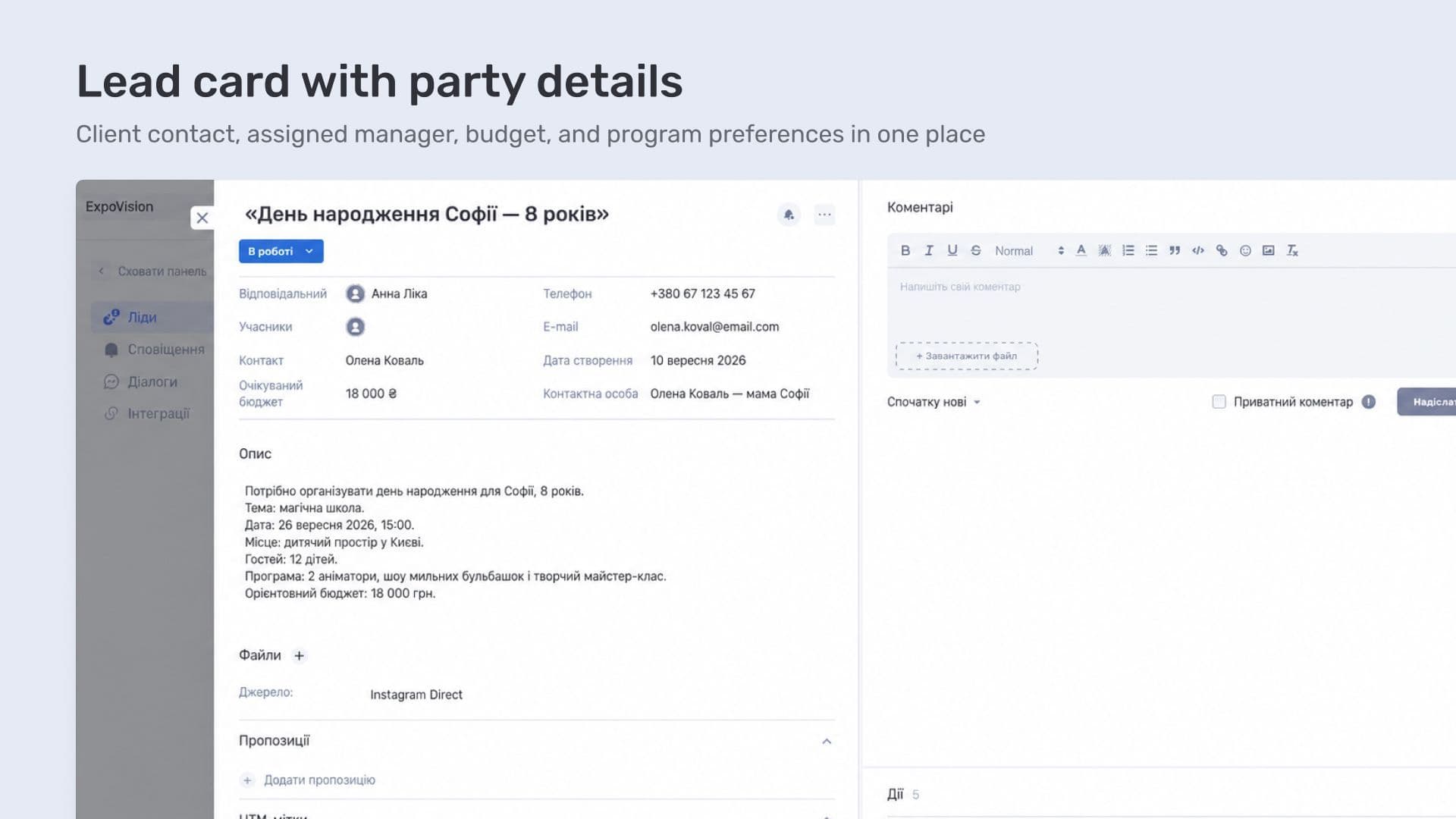Add a file with the plus icon
1456x819 pixels.
299,656
